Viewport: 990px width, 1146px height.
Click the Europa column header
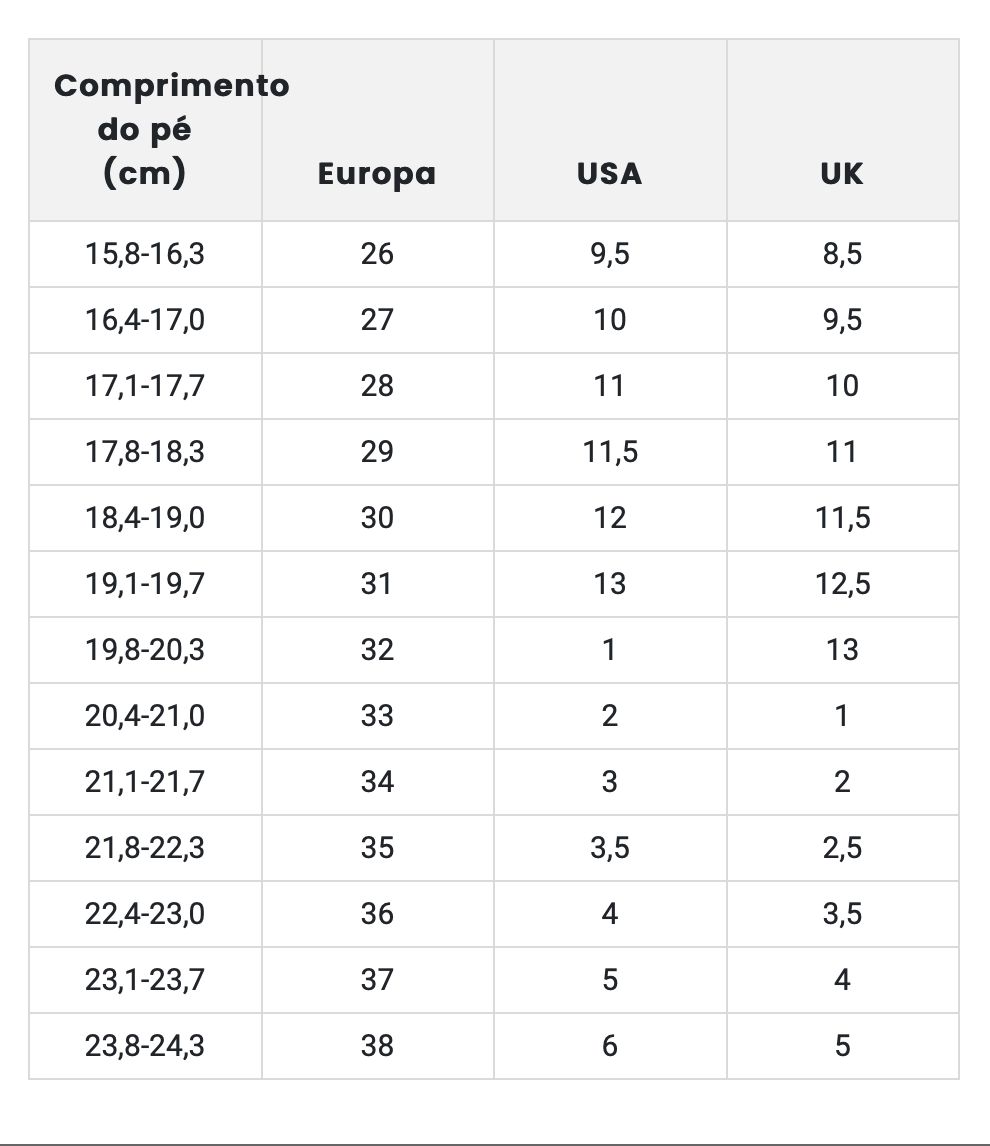[377, 174]
